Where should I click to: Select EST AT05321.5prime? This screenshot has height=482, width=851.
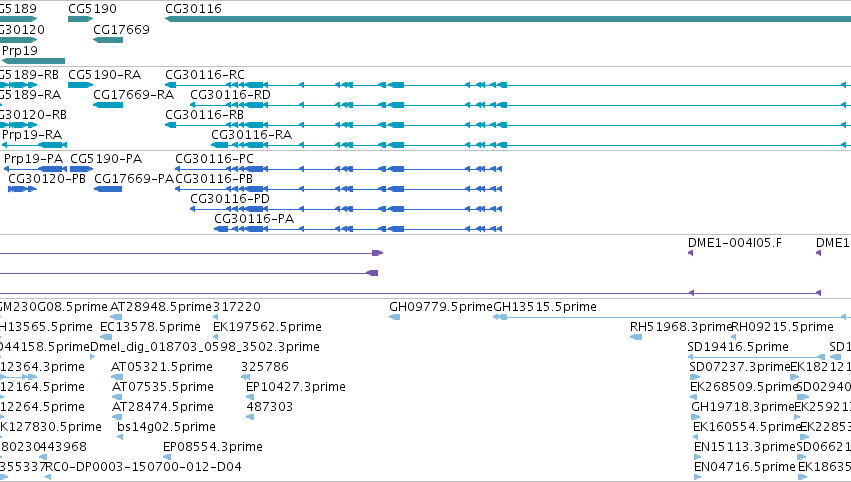[x=162, y=367]
